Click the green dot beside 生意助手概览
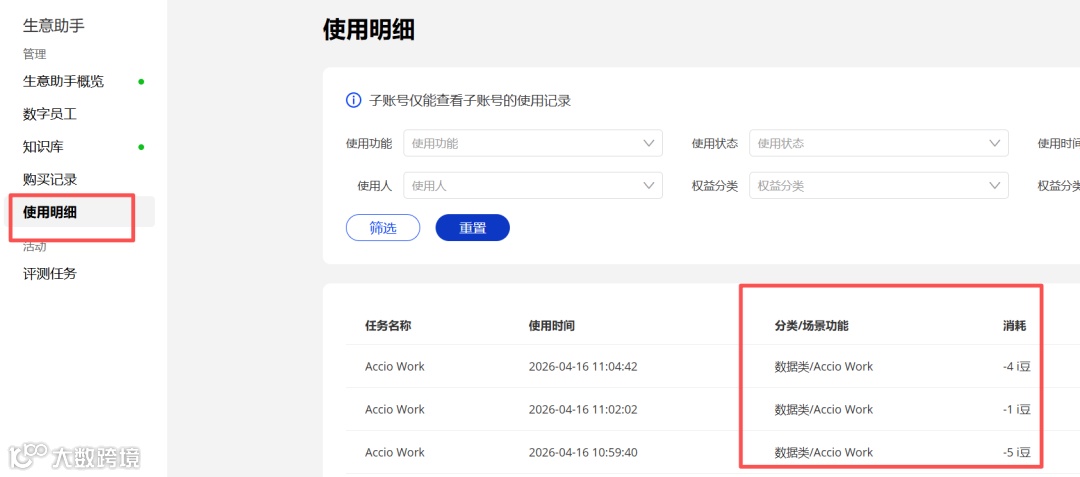This screenshot has width=1080, height=477. (141, 82)
